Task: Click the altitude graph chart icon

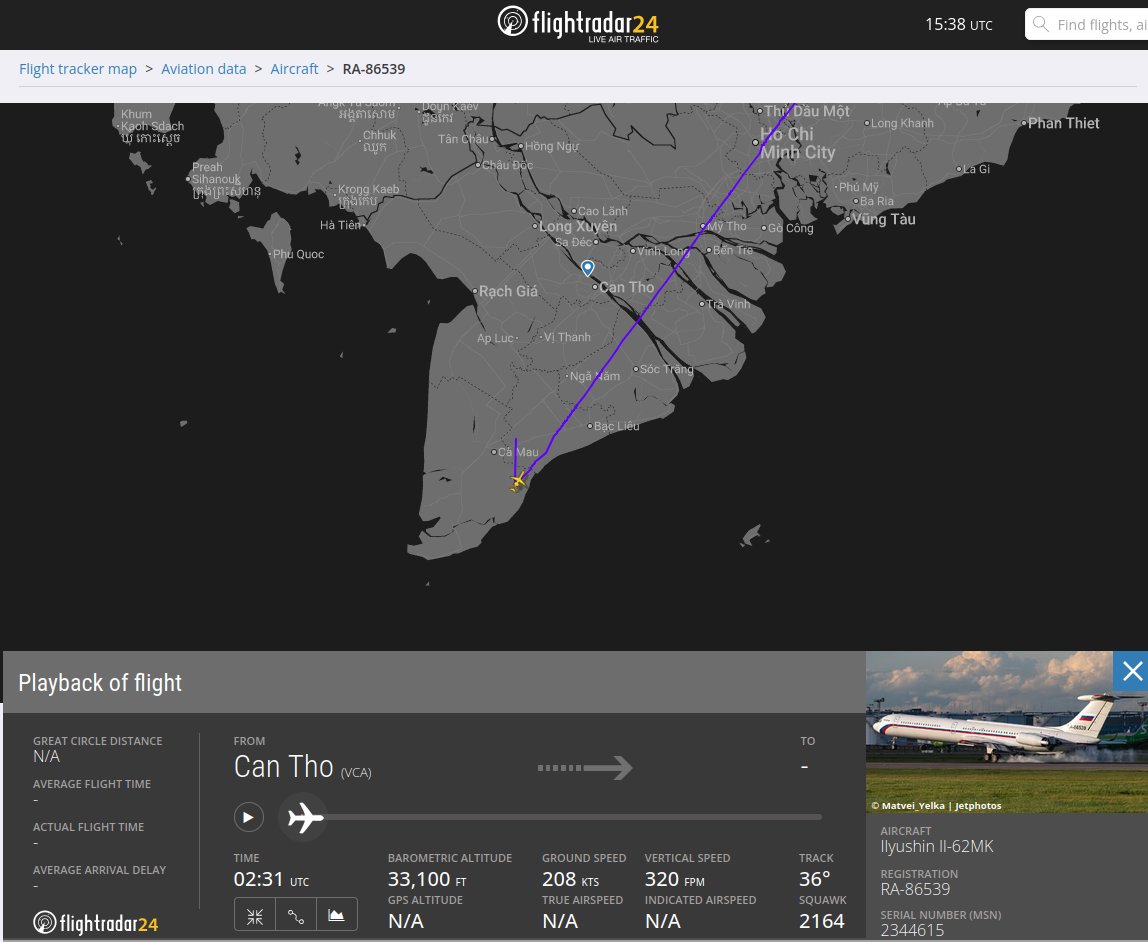Action: click(x=337, y=916)
